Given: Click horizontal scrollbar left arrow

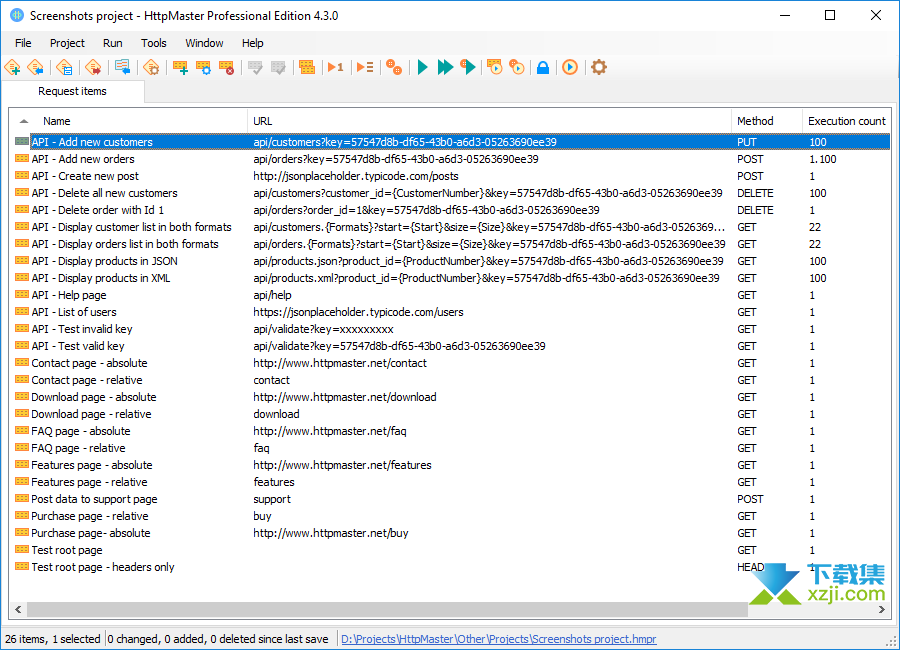Looking at the screenshot, I should coord(18,610).
